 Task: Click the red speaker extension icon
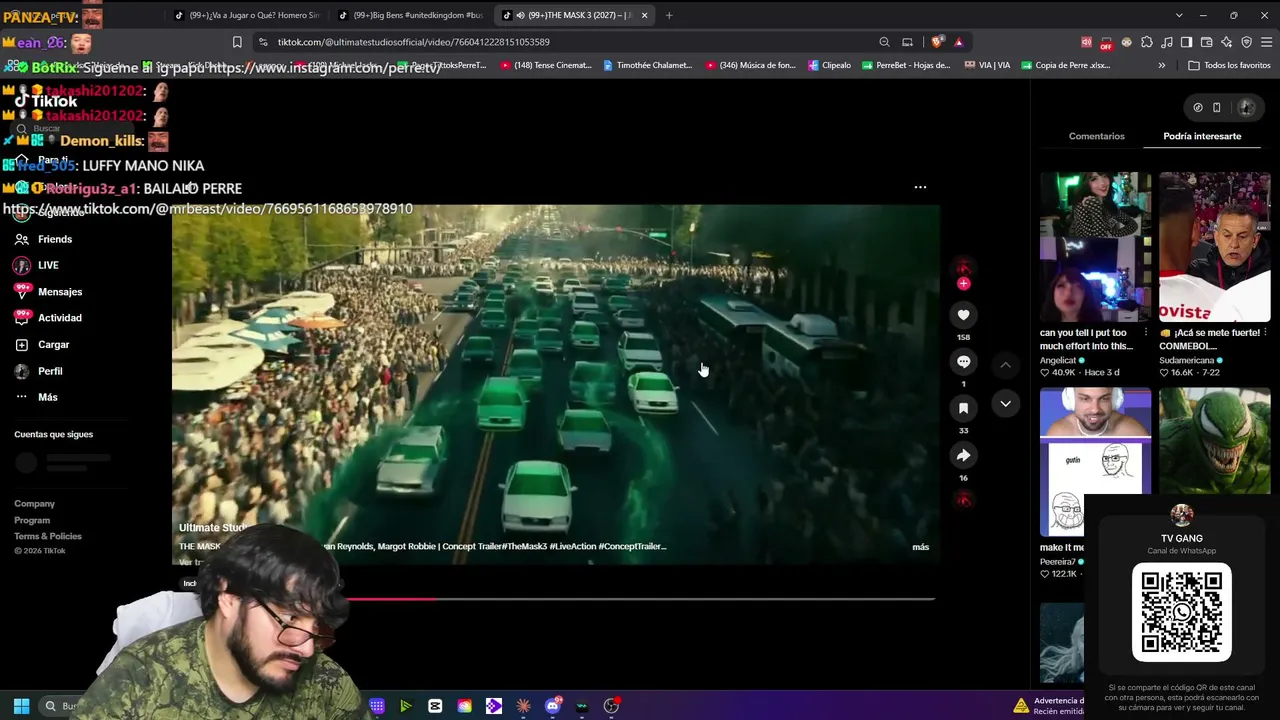point(1086,42)
